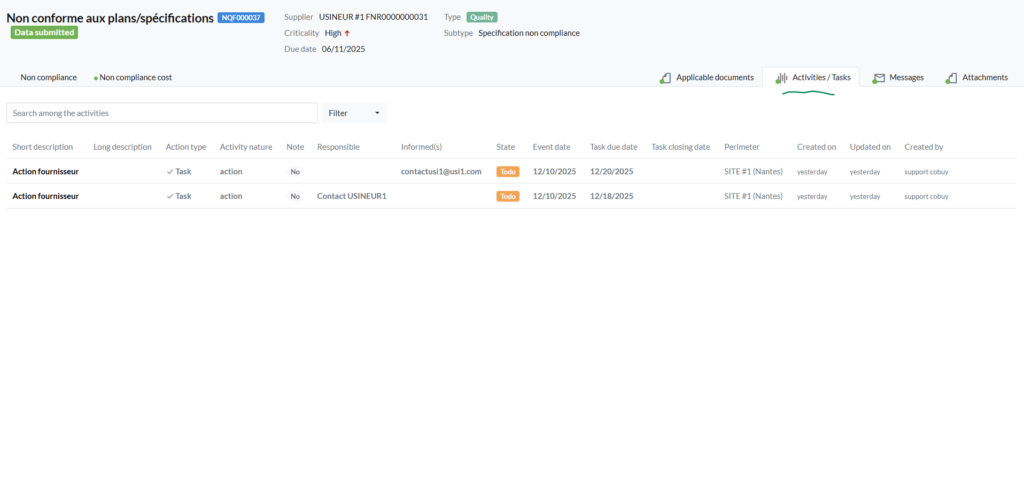Screen dimensions: 1024x484
Task: Click the Note 'No' badge in second row
Action: [x=295, y=196]
